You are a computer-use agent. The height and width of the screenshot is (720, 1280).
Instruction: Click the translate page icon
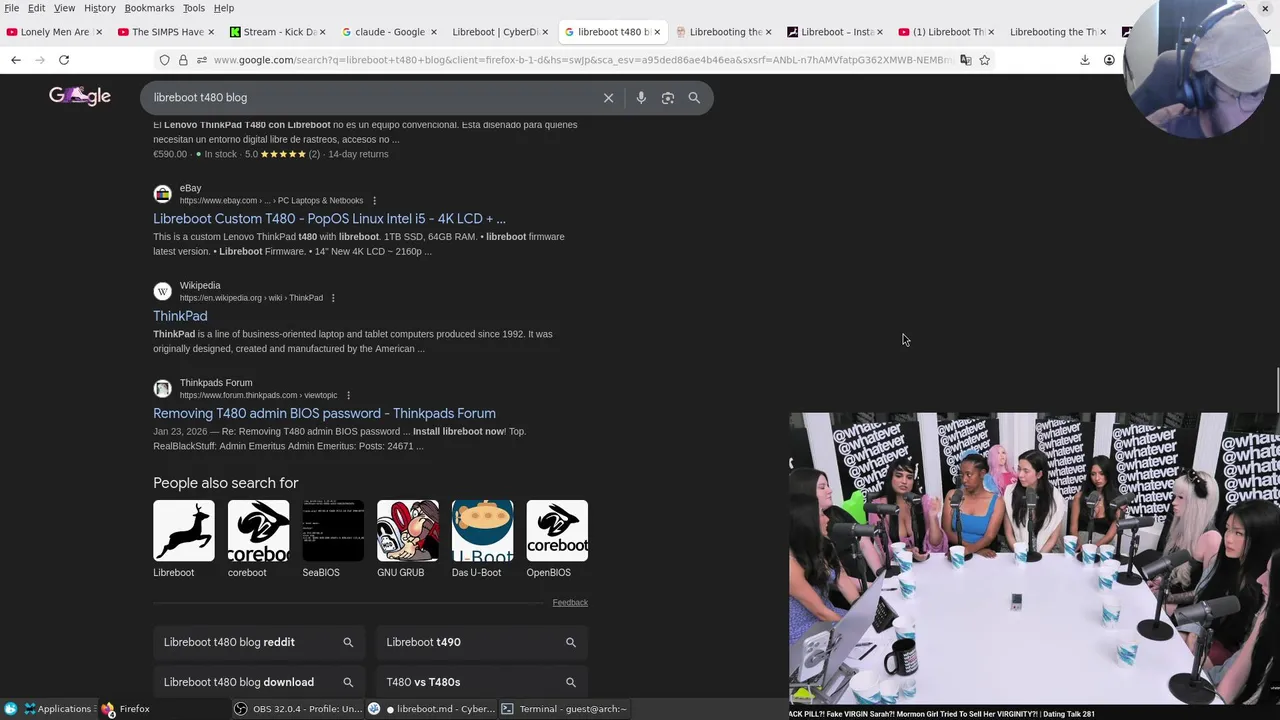965,60
